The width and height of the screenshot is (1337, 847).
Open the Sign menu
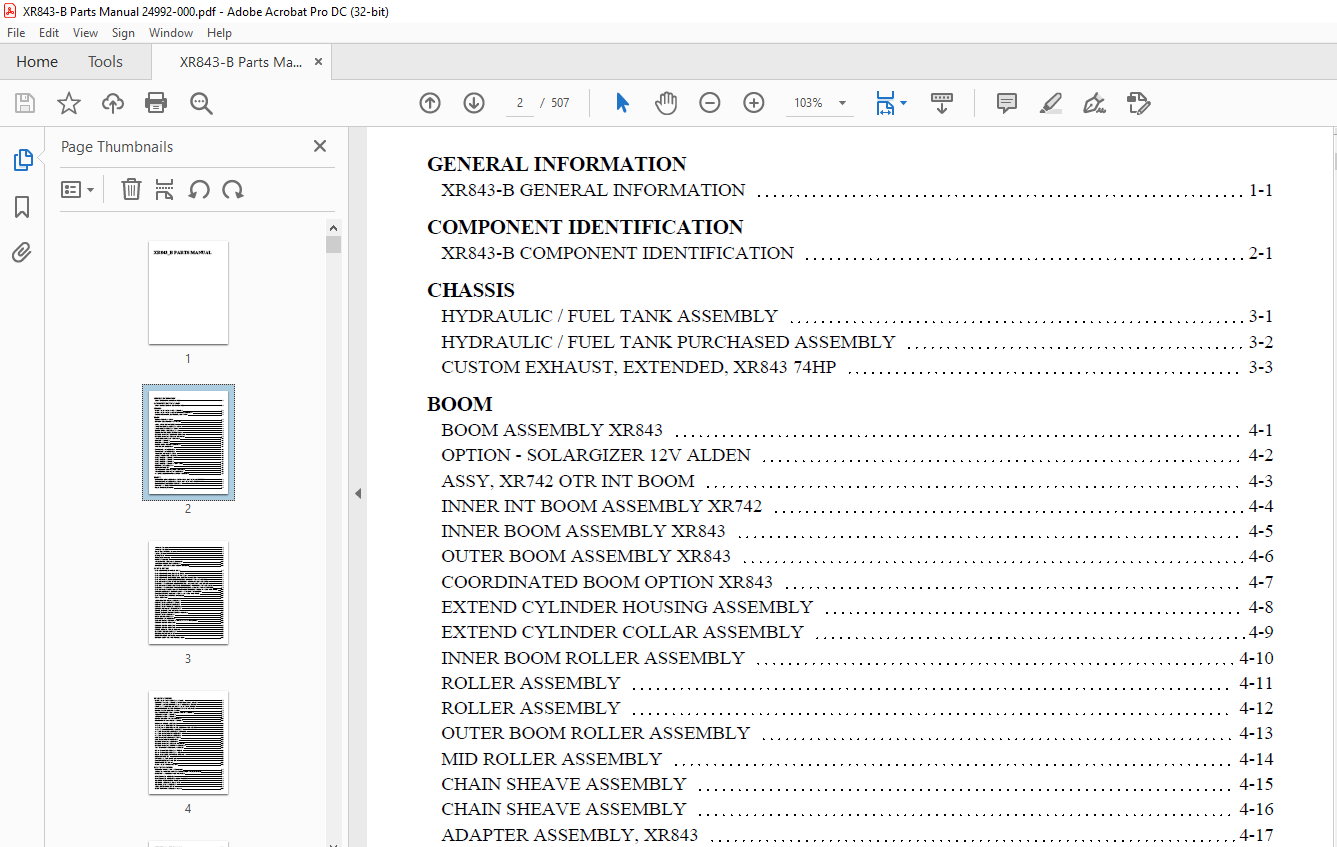pos(123,33)
